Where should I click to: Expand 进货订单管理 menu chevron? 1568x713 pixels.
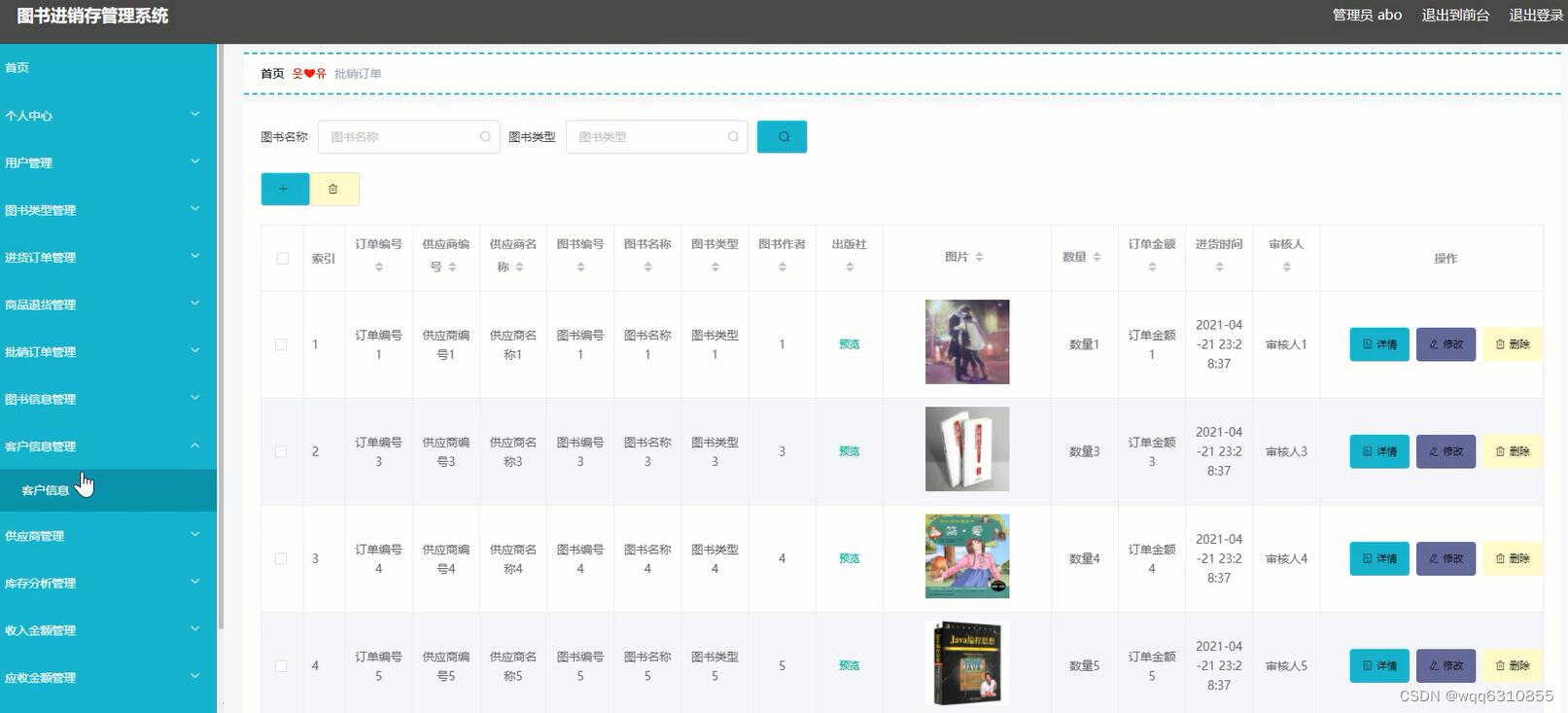pos(194,256)
